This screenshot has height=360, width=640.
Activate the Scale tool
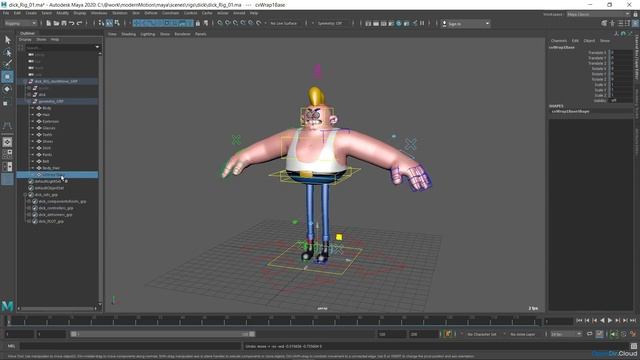pyautogui.click(x=6, y=103)
